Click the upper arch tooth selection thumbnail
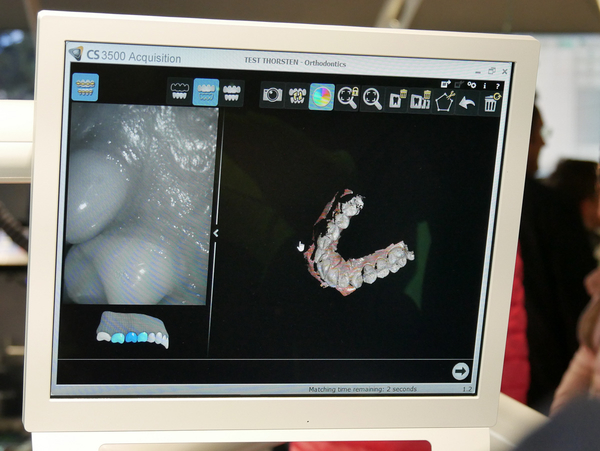Image resolution: width=600 pixels, height=451 pixels. pyautogui.click(x=133, y=329)
